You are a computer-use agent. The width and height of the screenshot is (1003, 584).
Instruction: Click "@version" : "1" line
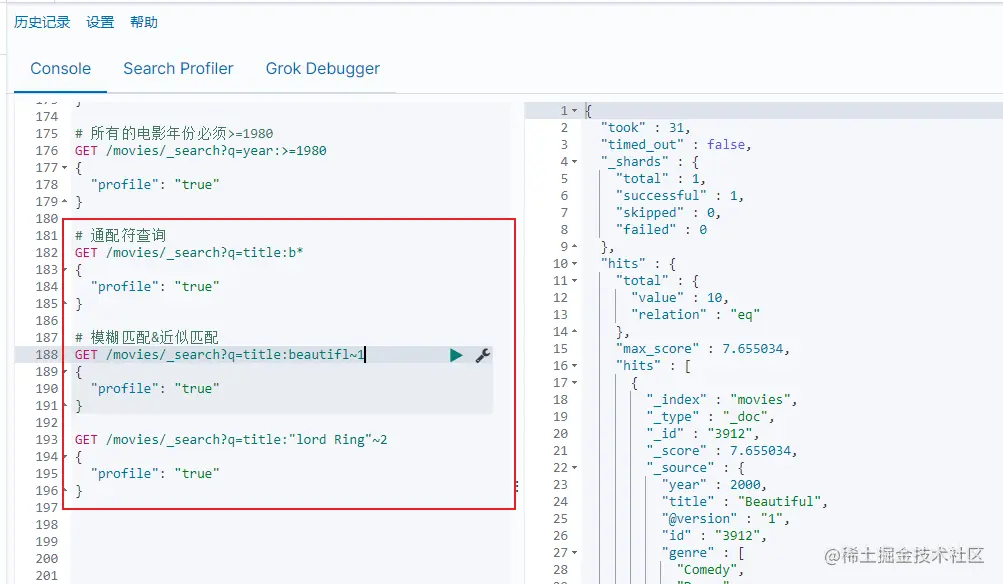coord(725,519)
